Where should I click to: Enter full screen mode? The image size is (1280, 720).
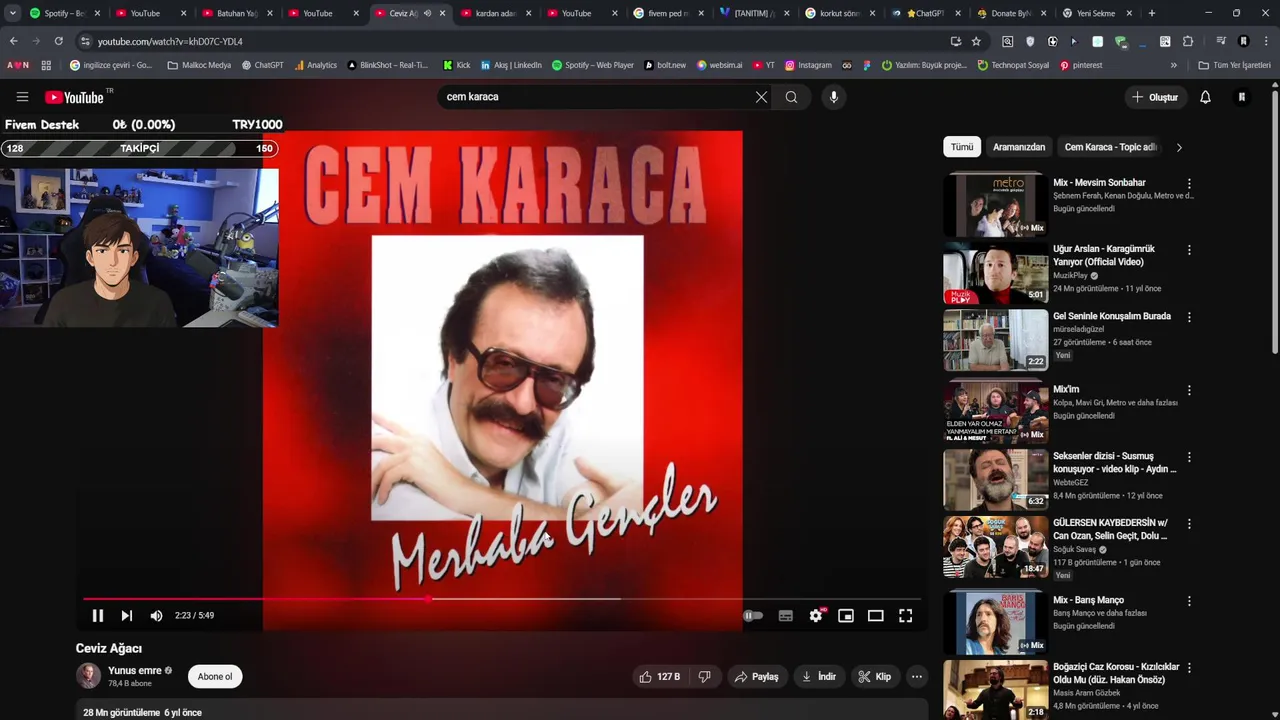[905, 616]
